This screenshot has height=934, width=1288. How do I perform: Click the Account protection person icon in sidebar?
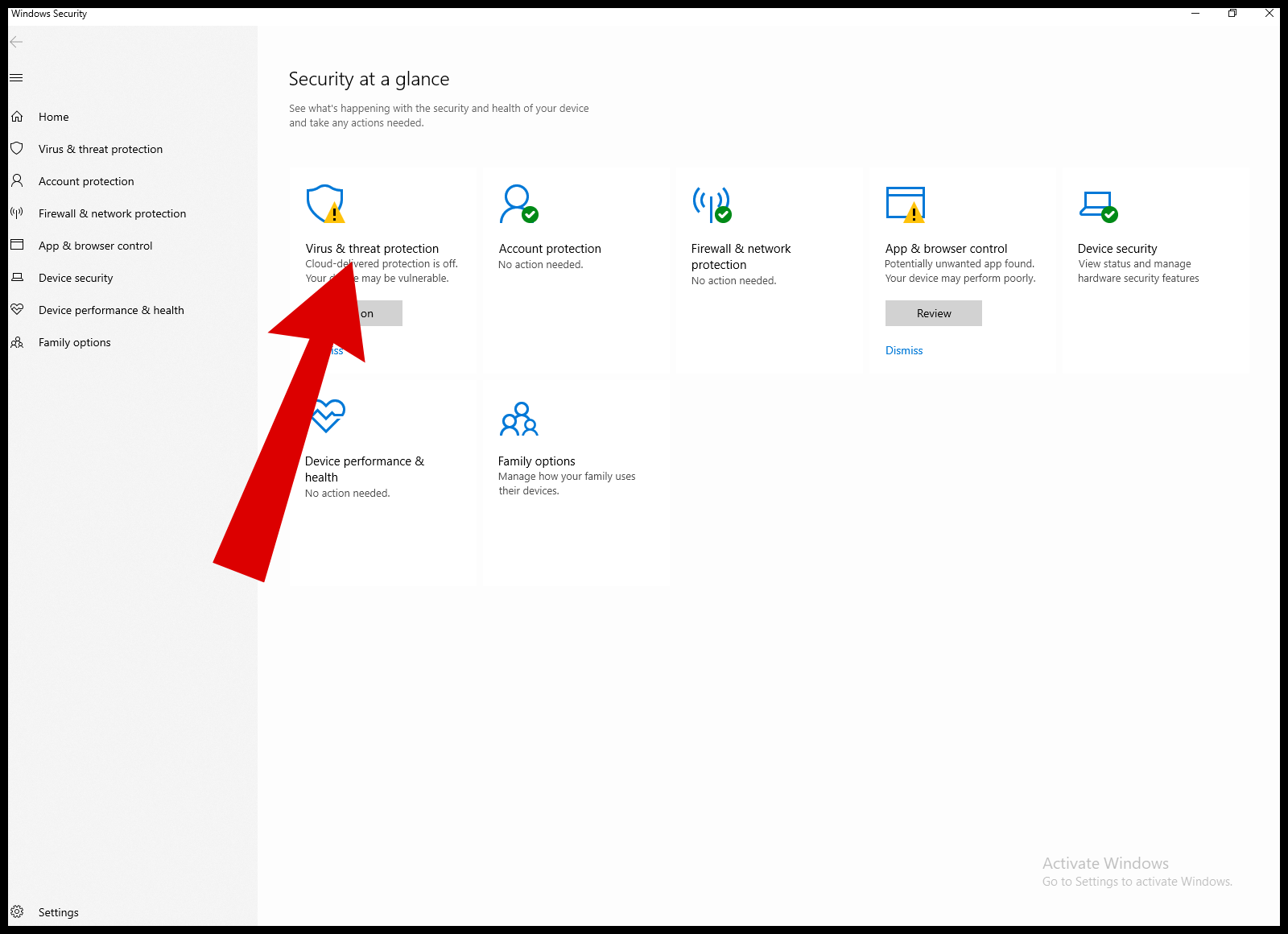click(x=17, y=181)
